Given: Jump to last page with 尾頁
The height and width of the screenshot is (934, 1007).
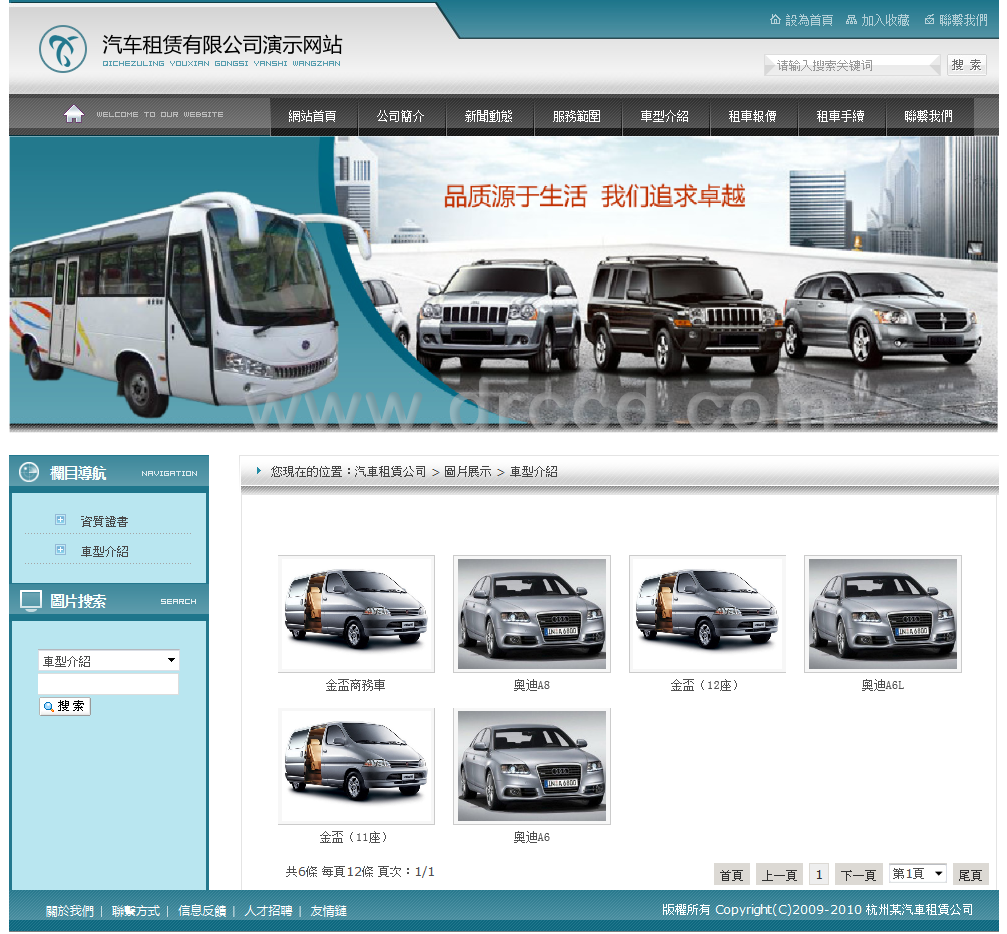Looking at the screenshot, I should click(970, 875).
